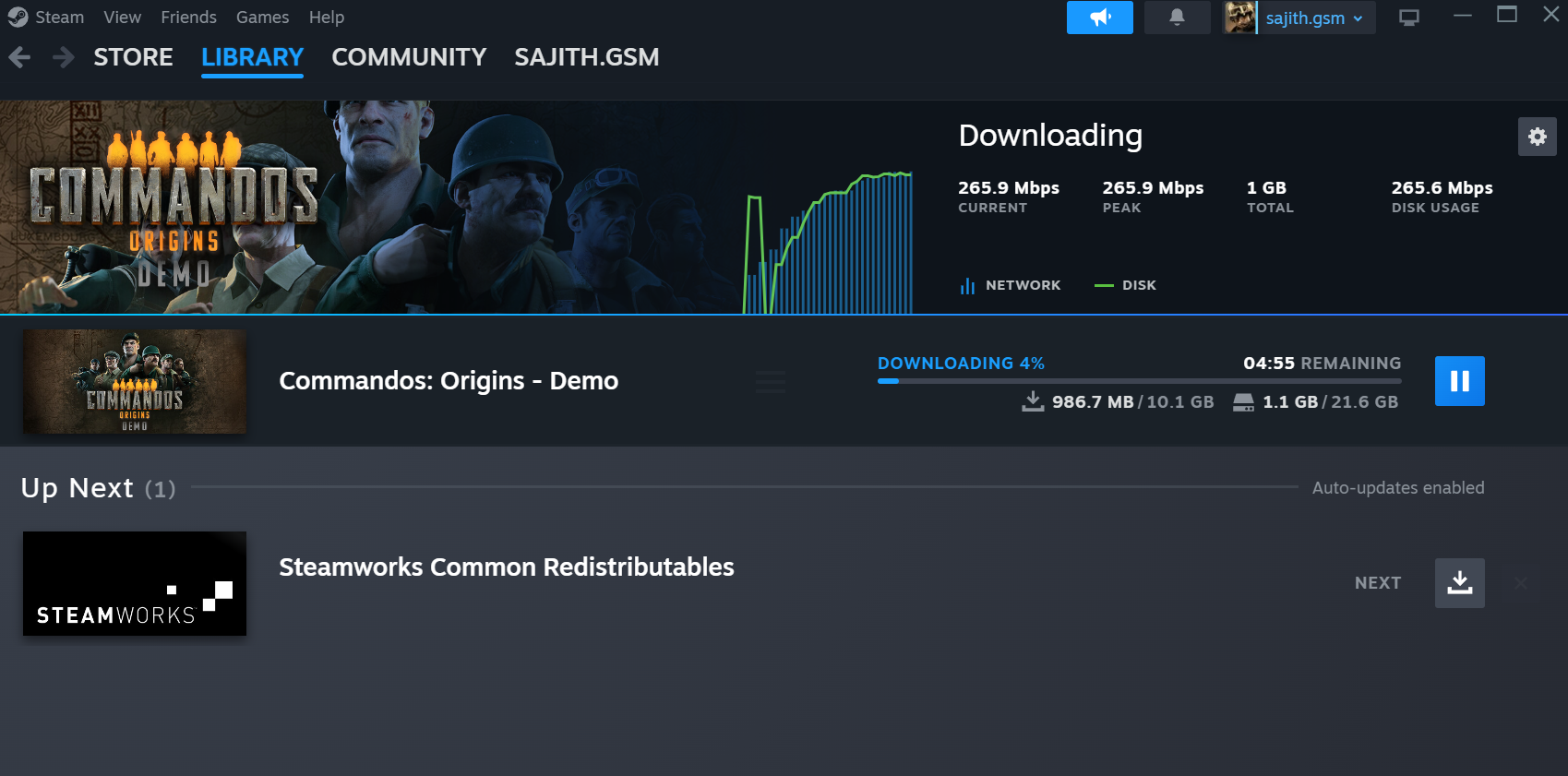This screenshot has height=776, width=1568.
Task: Click Auto-updates enabled label
Action: click(1398, 488)
